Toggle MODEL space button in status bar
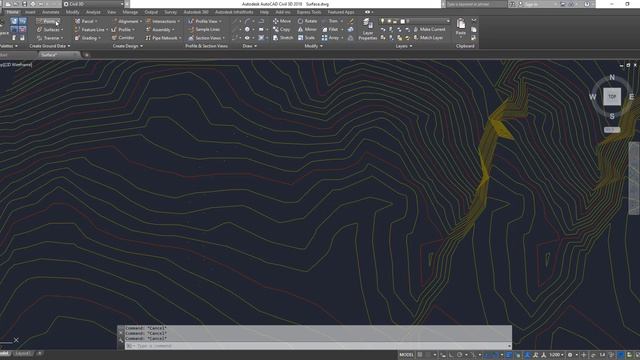 coord(407,355)
